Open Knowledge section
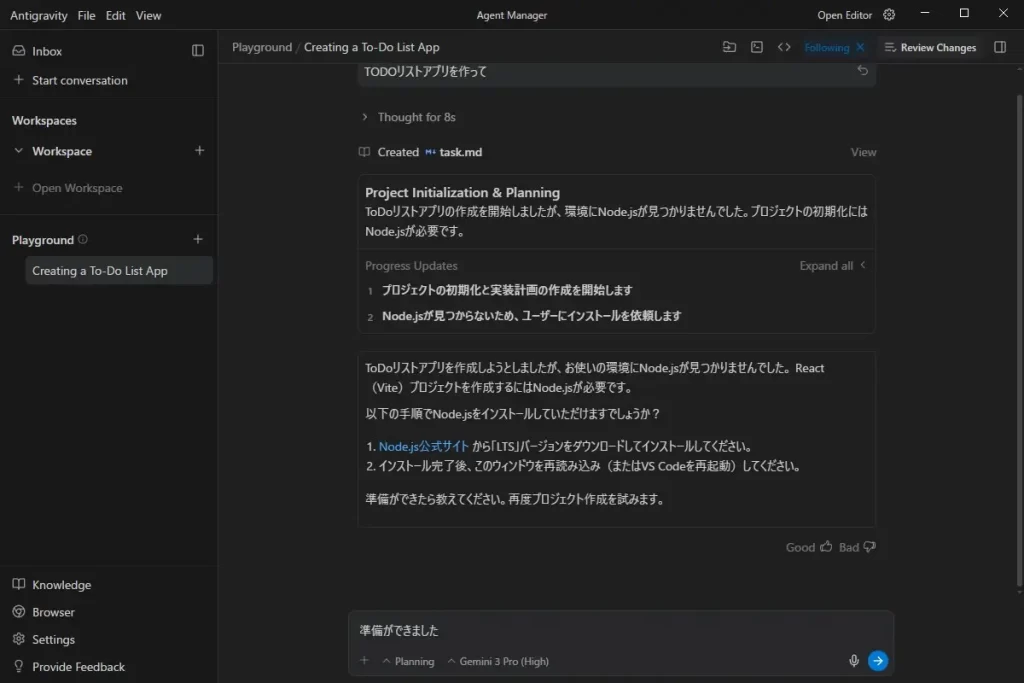Viewport: 1024px width, 683px height. point(52,585)
